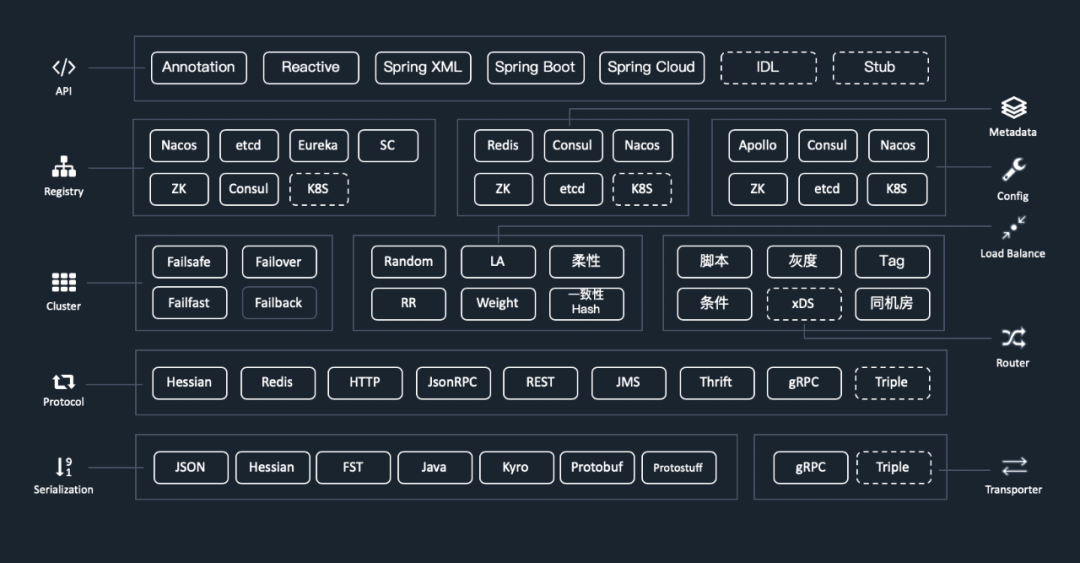
Task: Click the 条件 box
Action: (714, 303)
